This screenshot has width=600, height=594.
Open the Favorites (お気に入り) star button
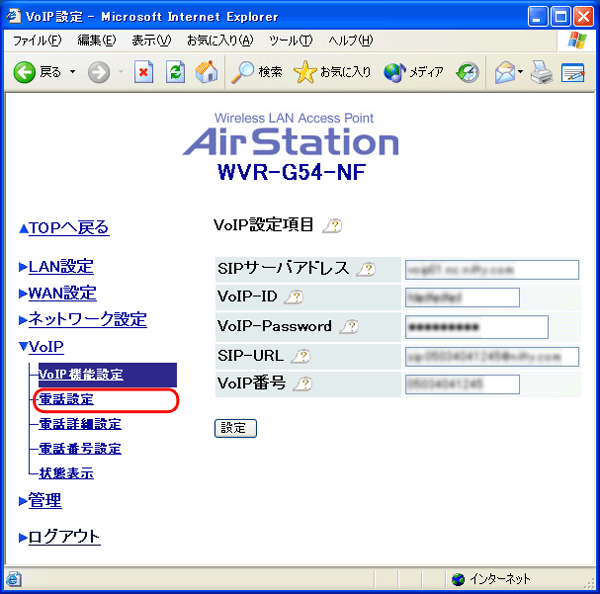(333, 72)
